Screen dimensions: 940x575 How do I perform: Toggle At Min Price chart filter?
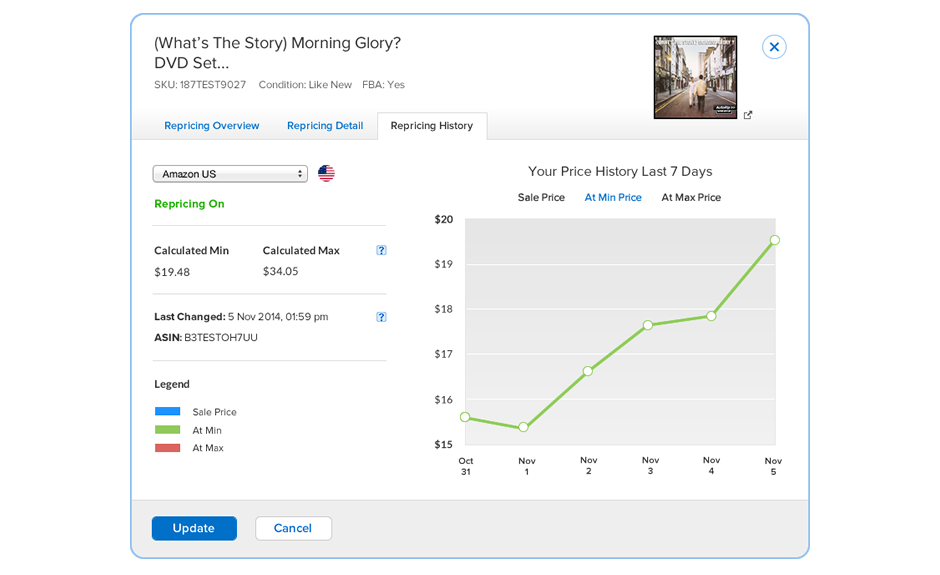click(613, 198)
